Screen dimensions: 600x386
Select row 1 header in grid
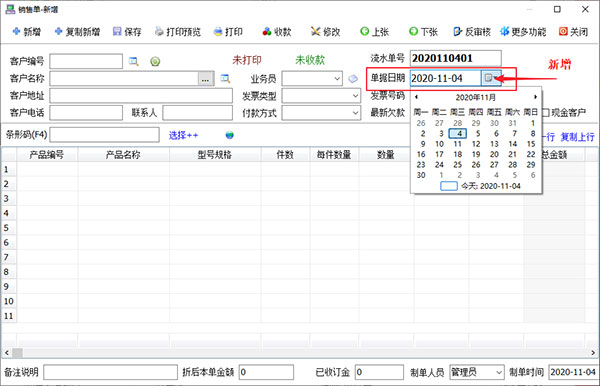point(8,169)
